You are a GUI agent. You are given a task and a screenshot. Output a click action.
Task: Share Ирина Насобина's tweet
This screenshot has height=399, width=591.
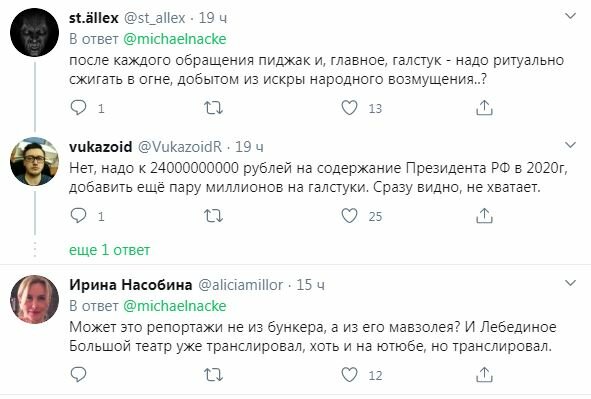(x=484, y=375)
